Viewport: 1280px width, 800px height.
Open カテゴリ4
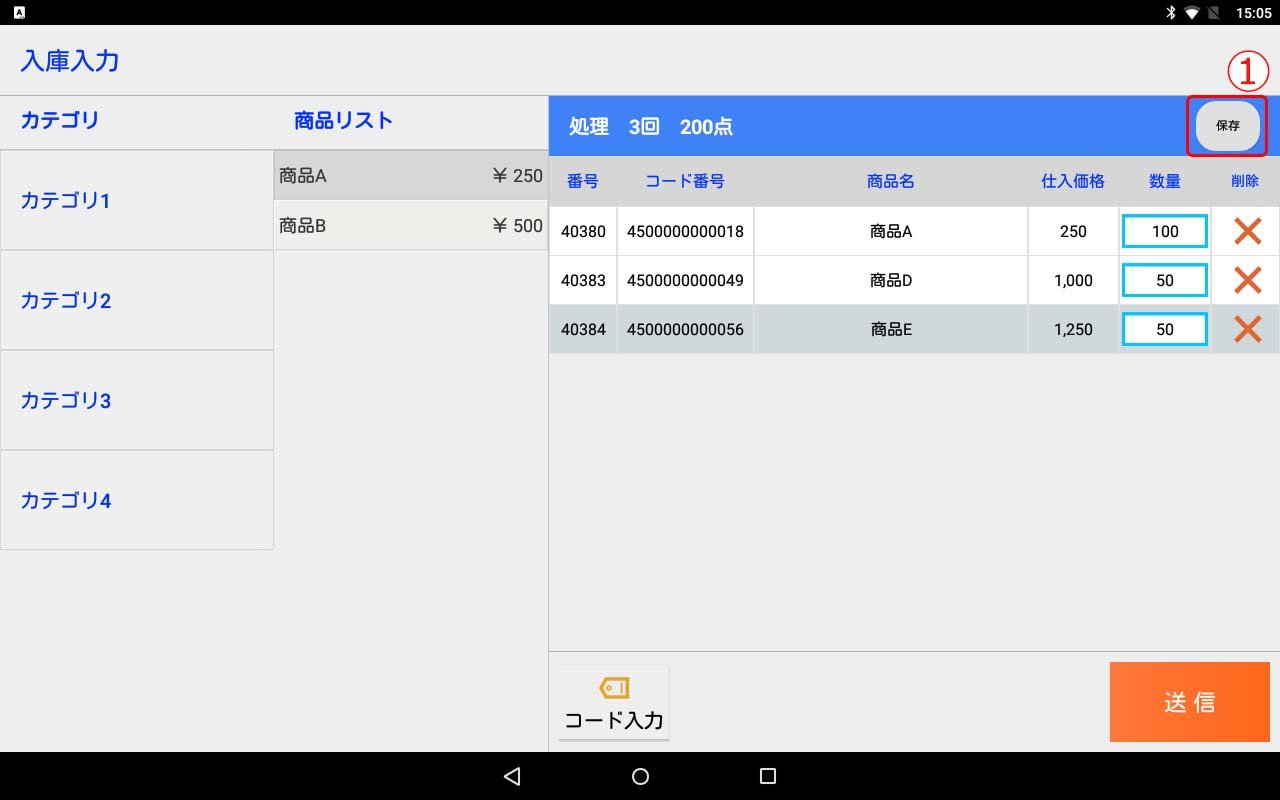137,500
